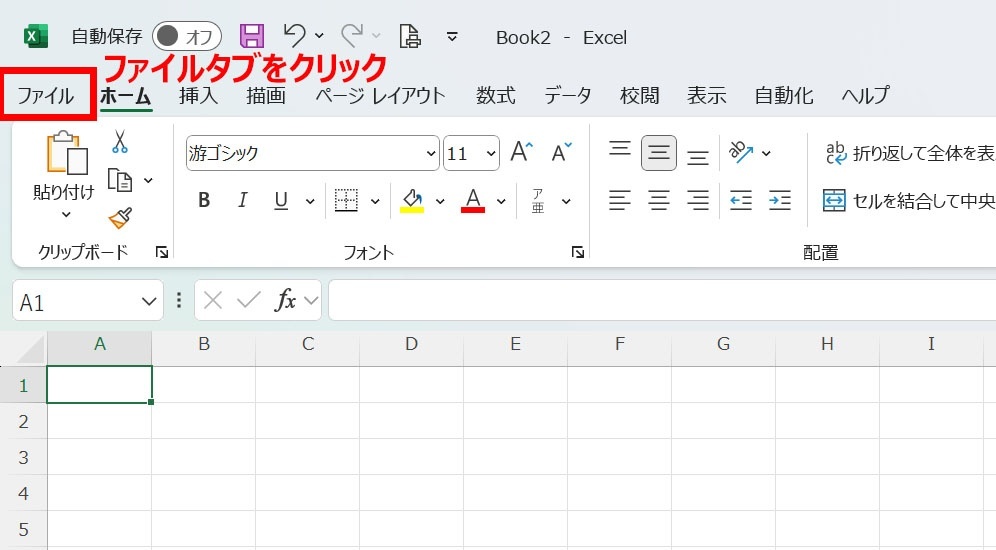Switch to the ページ レイアウト tab
The width and height of the screenshot is (996, 550).
(x=380, y=95)
